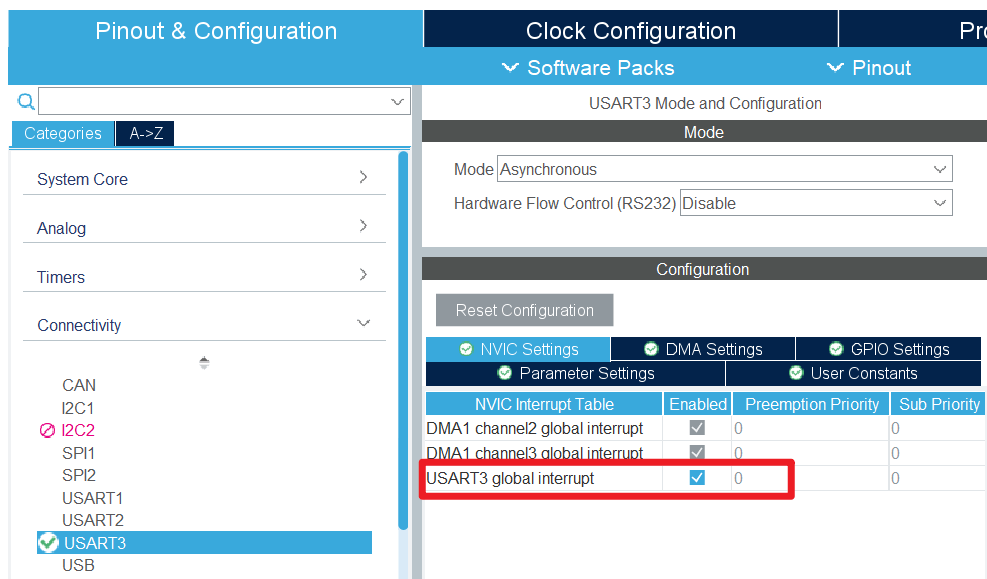Click the sort arrows icon above CAN
The image size is (987, 579).
tap(204, 363)
